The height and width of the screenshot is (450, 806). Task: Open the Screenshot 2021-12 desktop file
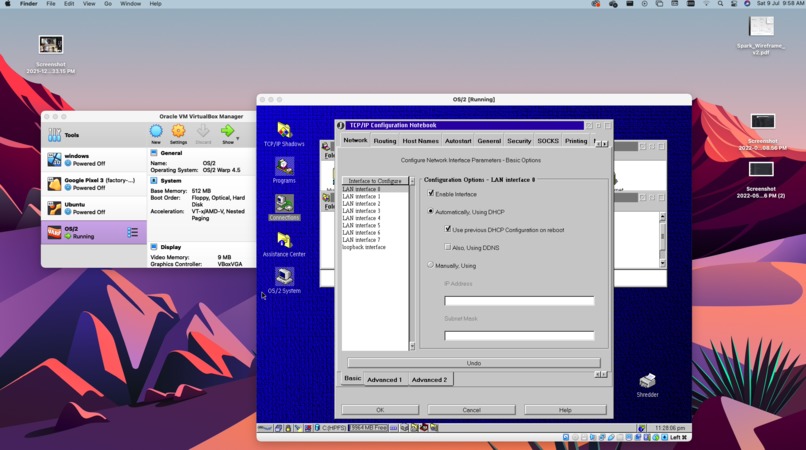50,45
